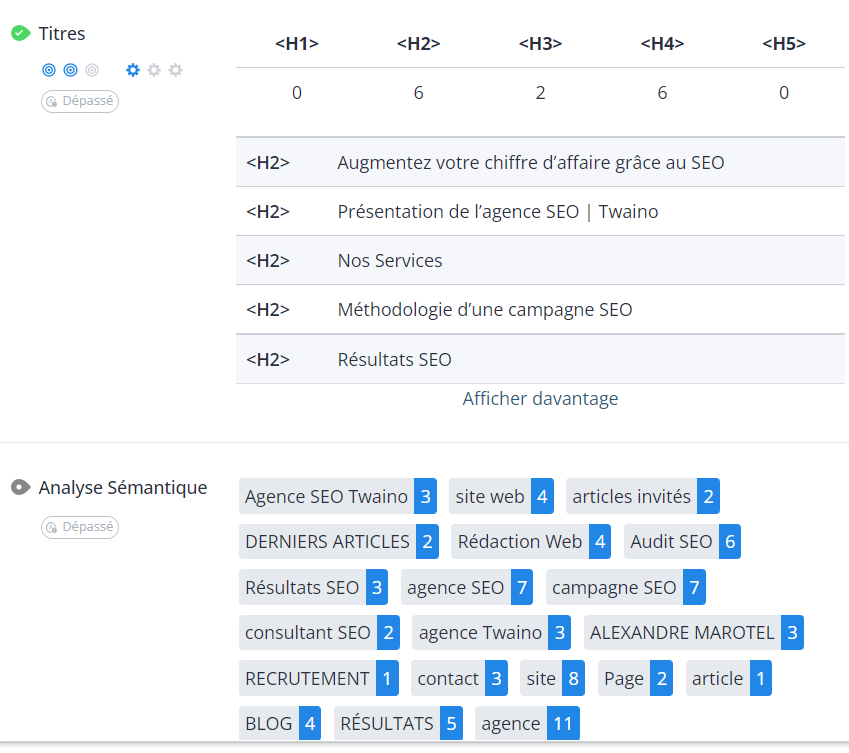The width and height of the screenshot is (849, 753).
Task: Click the 'Nos Services' heading row
Action: [x=540, y=260]
